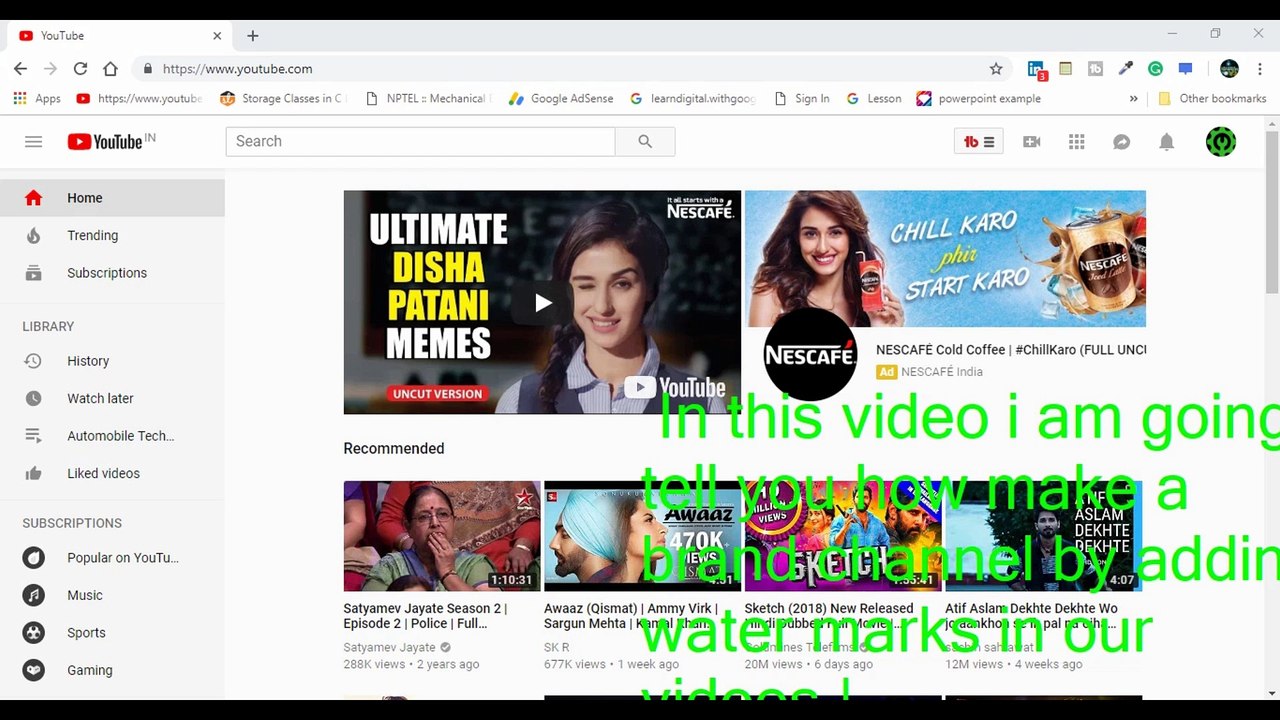This screenshot has height=720, width=1280.
Task: Click the color picker eyedropper extension icon
Action: (1125, 69)
